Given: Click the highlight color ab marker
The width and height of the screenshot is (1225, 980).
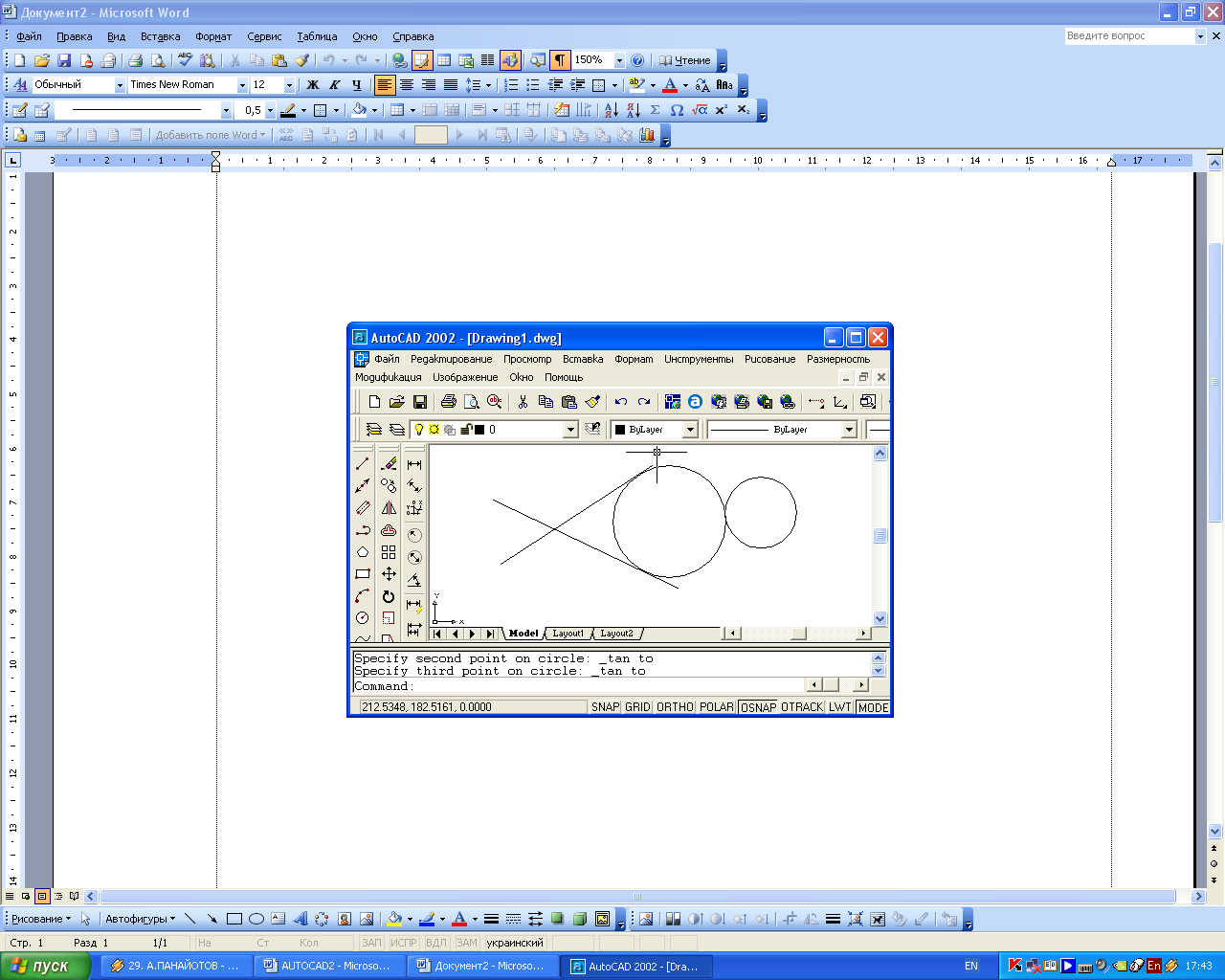Looking at the screenshot, I should [x=636, y=85].
